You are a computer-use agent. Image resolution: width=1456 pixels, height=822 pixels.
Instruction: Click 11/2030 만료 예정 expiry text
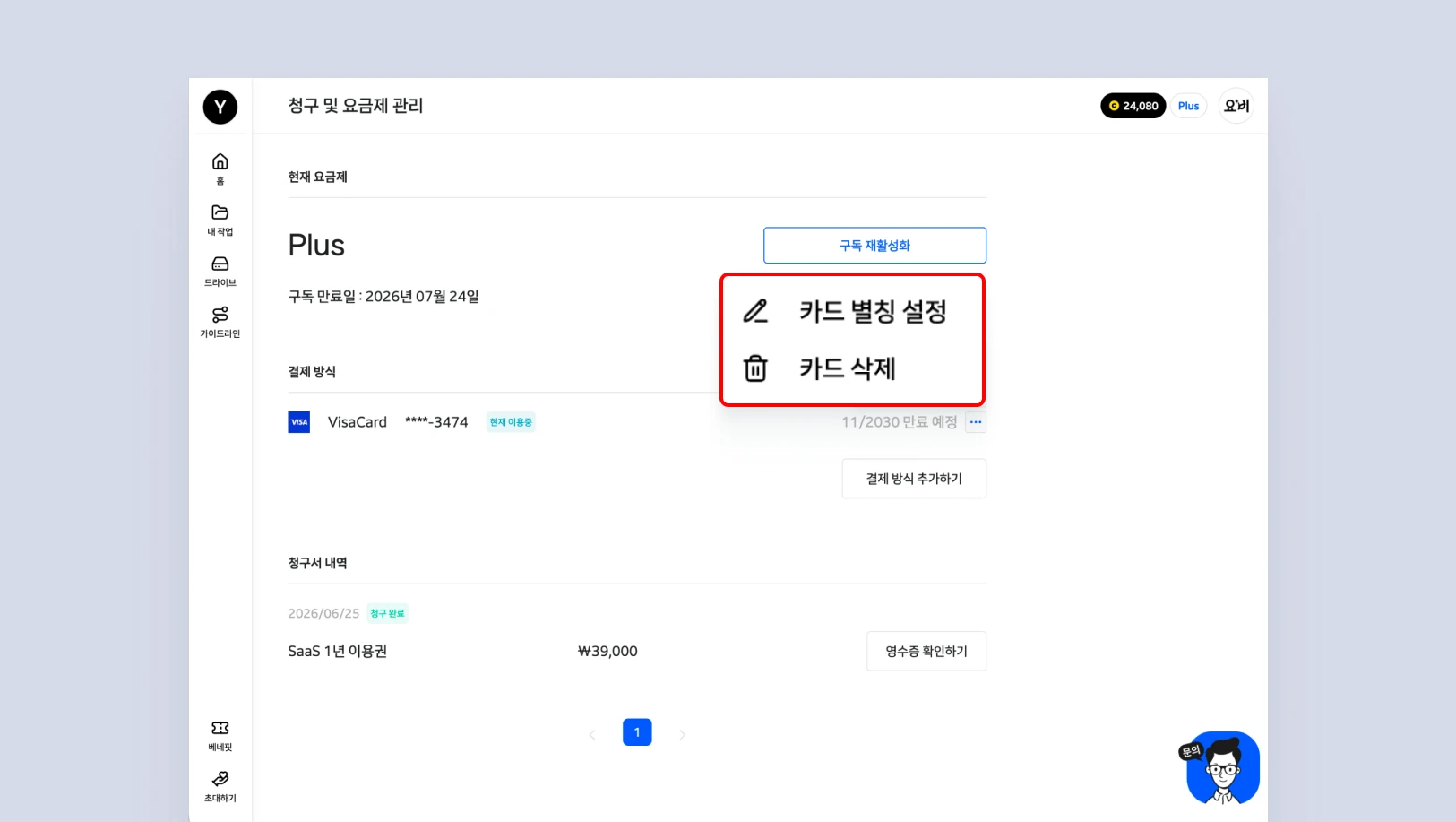tap(900, 422)
